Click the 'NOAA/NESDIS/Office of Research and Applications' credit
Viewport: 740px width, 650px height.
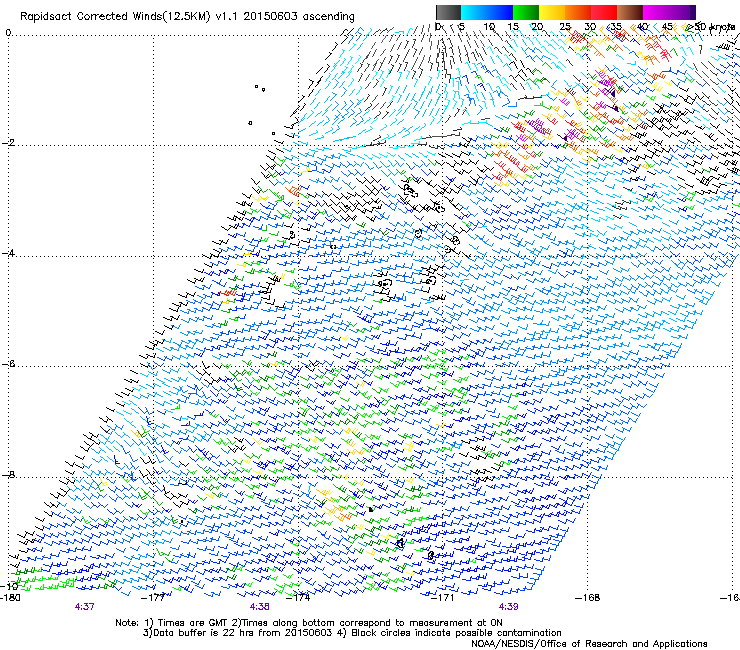[589, 644]
